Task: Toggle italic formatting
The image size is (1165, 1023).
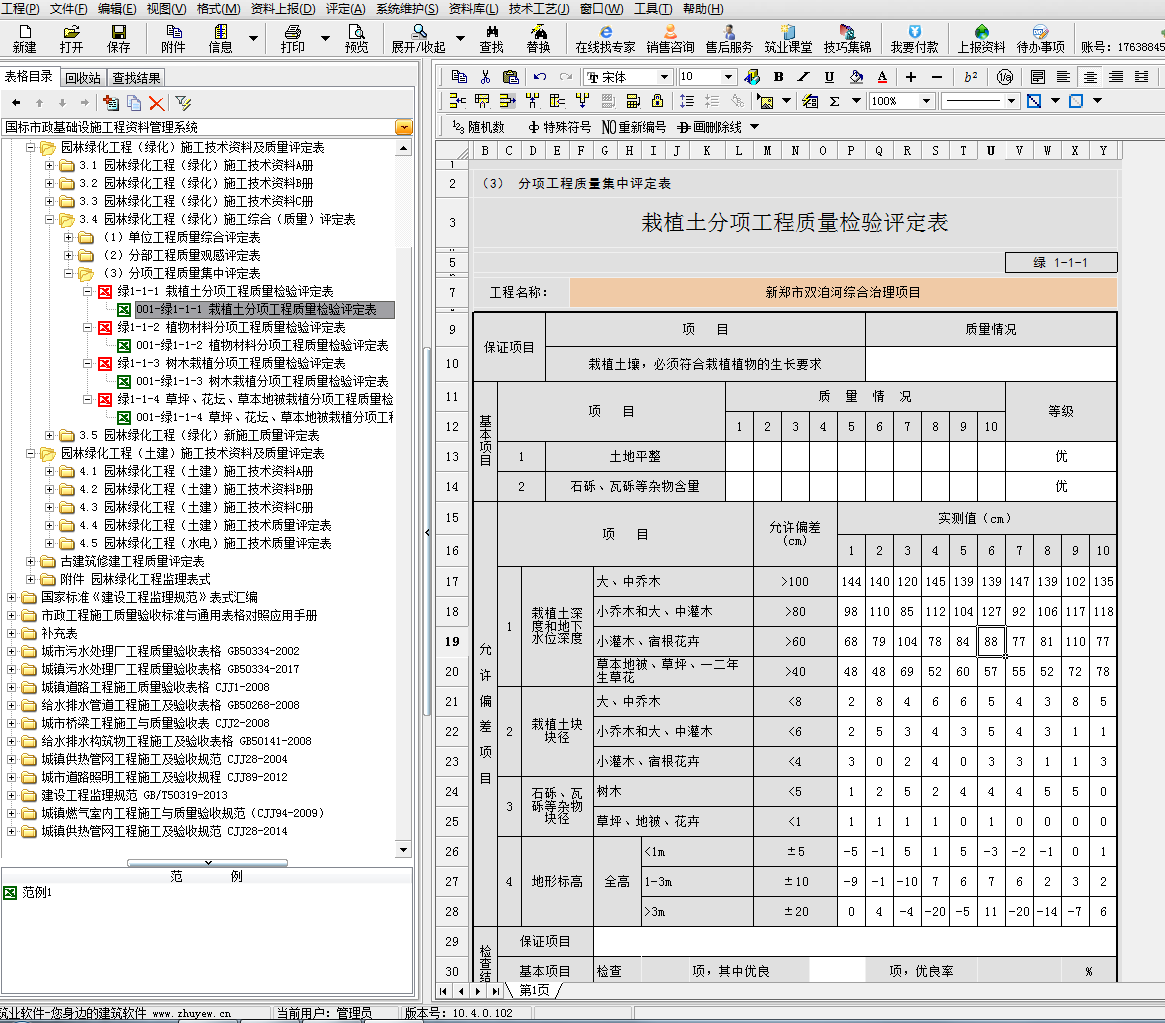Action: click(804, 77)
